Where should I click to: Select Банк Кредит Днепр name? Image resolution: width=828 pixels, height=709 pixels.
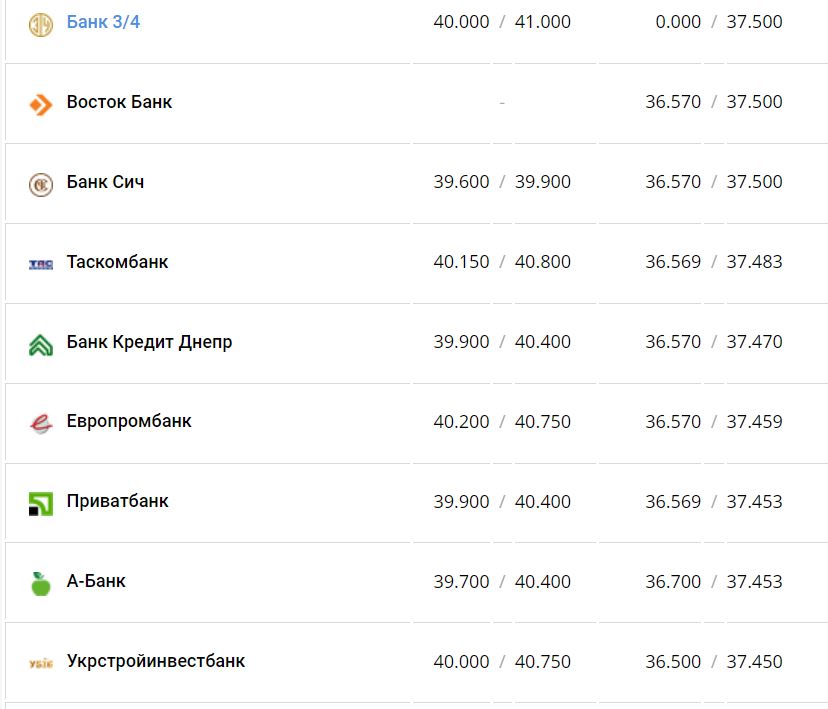pyautogui.click(x=149, y=342)
